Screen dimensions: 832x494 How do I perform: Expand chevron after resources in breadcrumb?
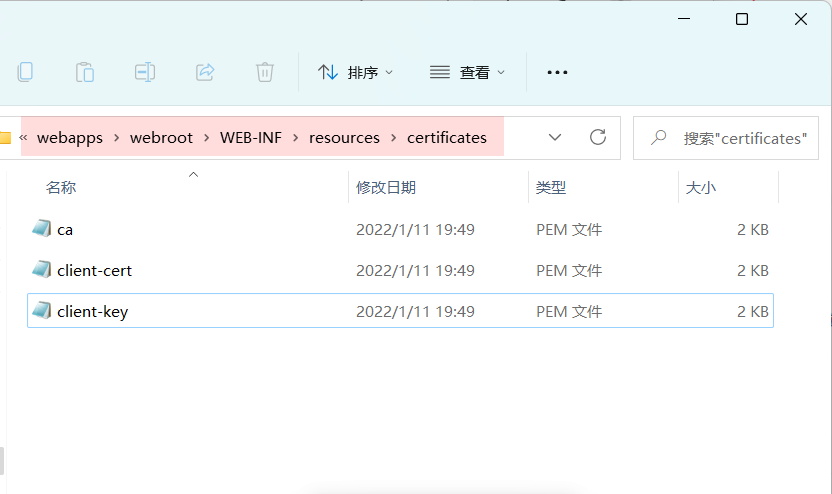coord(394,138)
